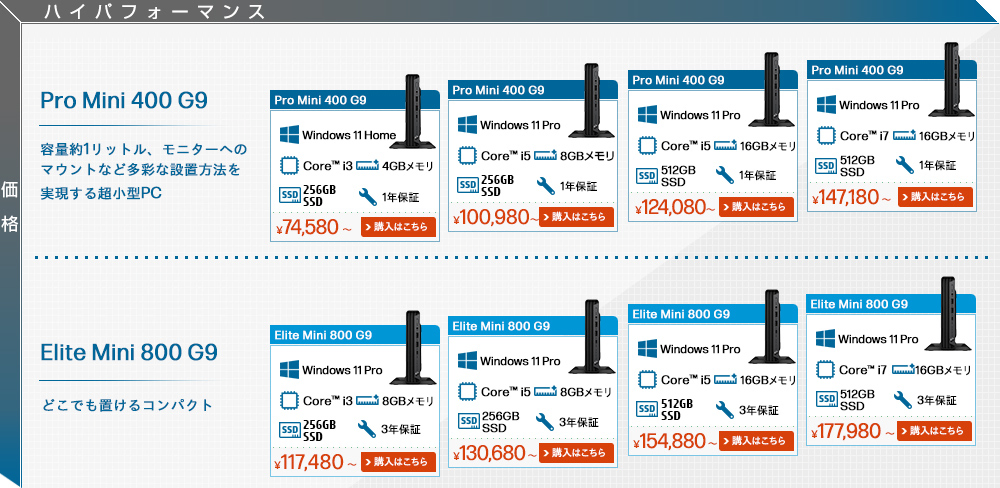Click the ¥117,480 price text
This screenshot has width=1000, height=488.
[316, 462]
